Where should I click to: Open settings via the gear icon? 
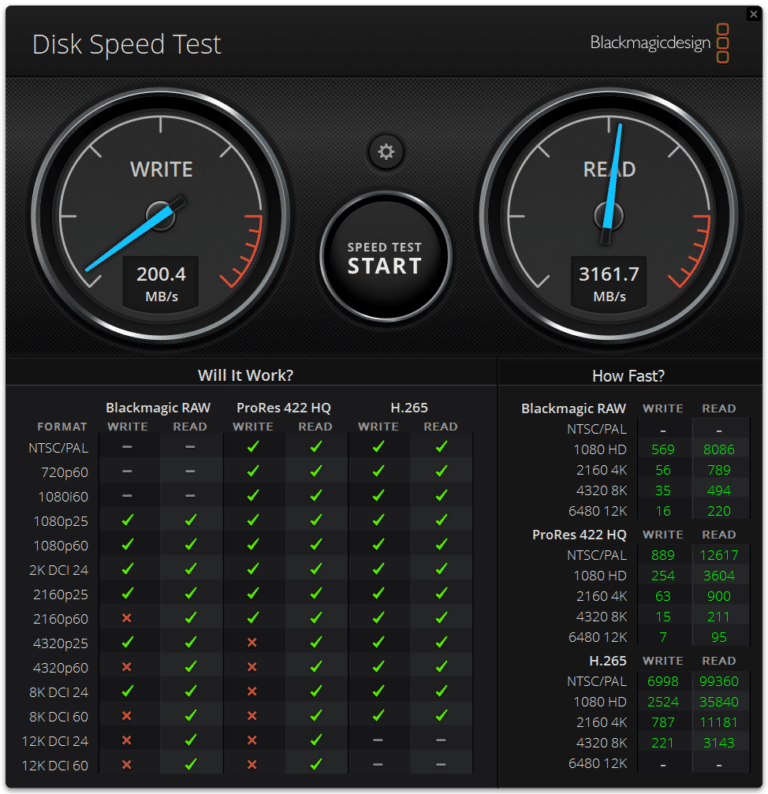(386, 151)
